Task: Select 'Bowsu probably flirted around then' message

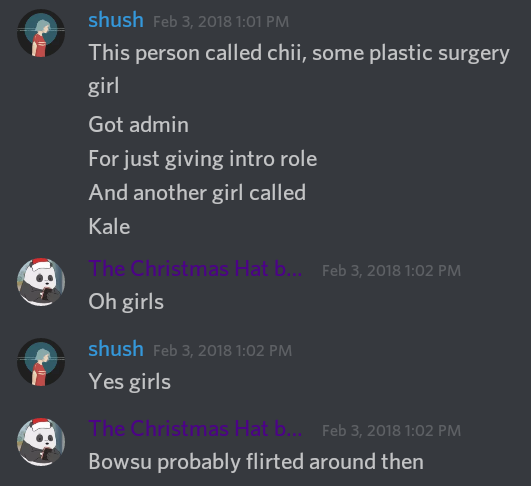Action: tap(256, 462)
